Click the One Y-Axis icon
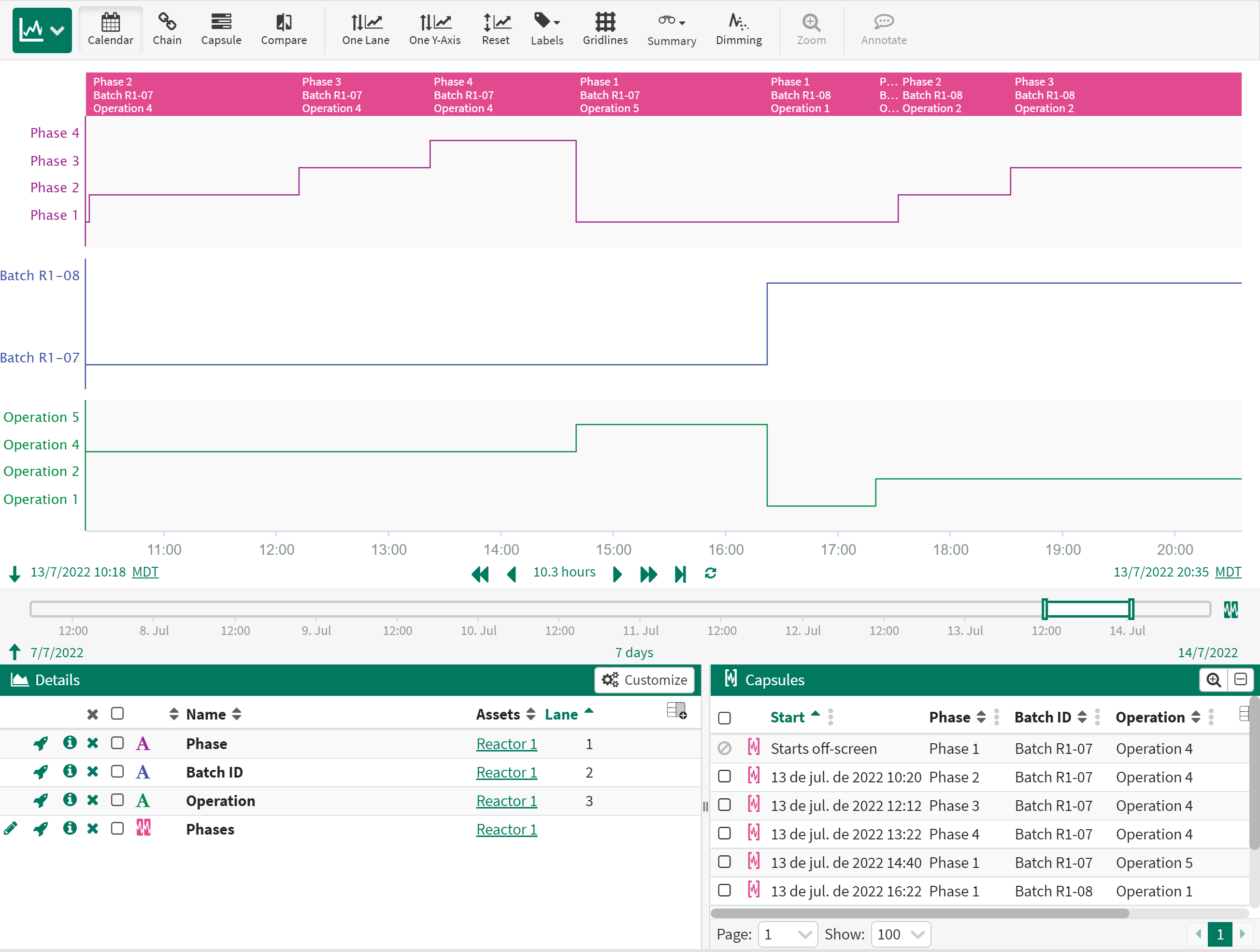1260x952 pixels. click(434, 29)
